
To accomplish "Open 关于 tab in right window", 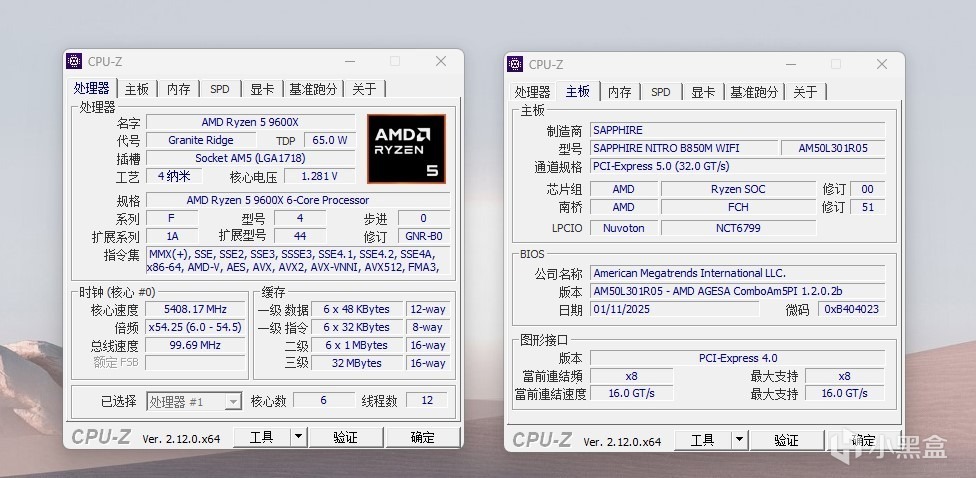I will click(x=805, y=92).
